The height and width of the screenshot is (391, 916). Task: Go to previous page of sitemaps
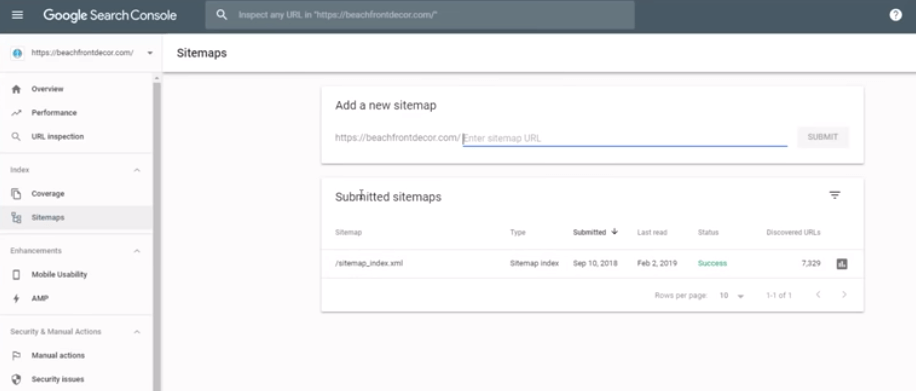click(818, 295)
